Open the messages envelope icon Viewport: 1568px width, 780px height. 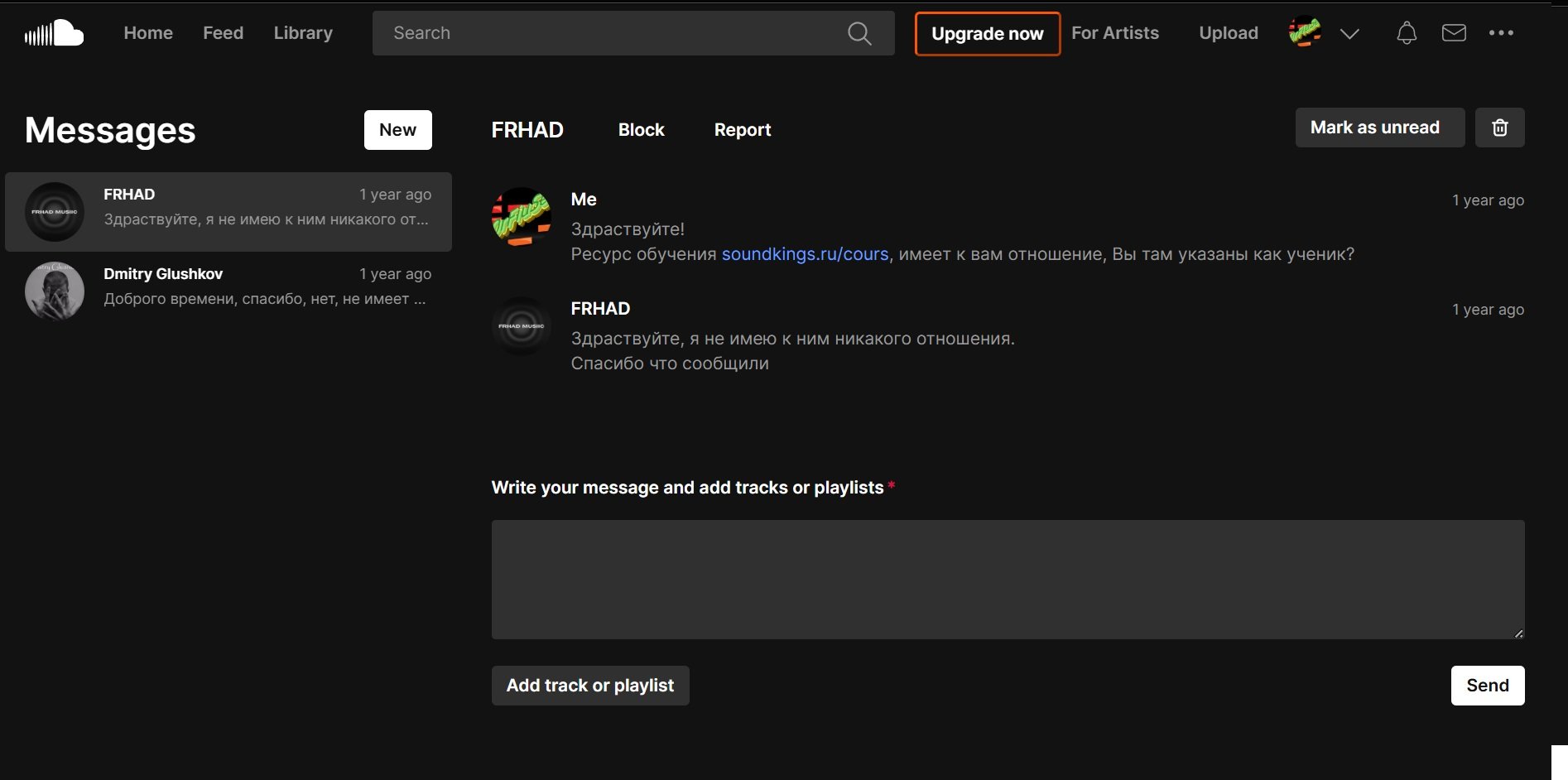[1454, 33]
